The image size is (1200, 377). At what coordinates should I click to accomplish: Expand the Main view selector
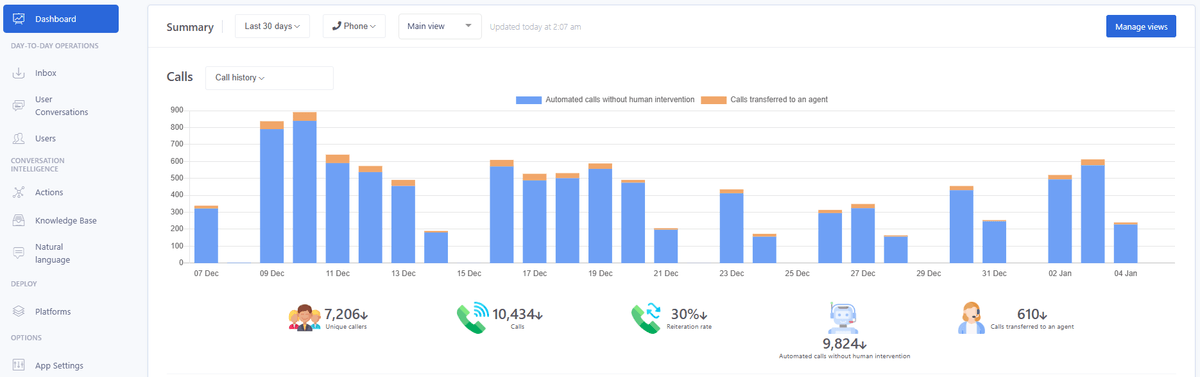[x=439, y=26]
